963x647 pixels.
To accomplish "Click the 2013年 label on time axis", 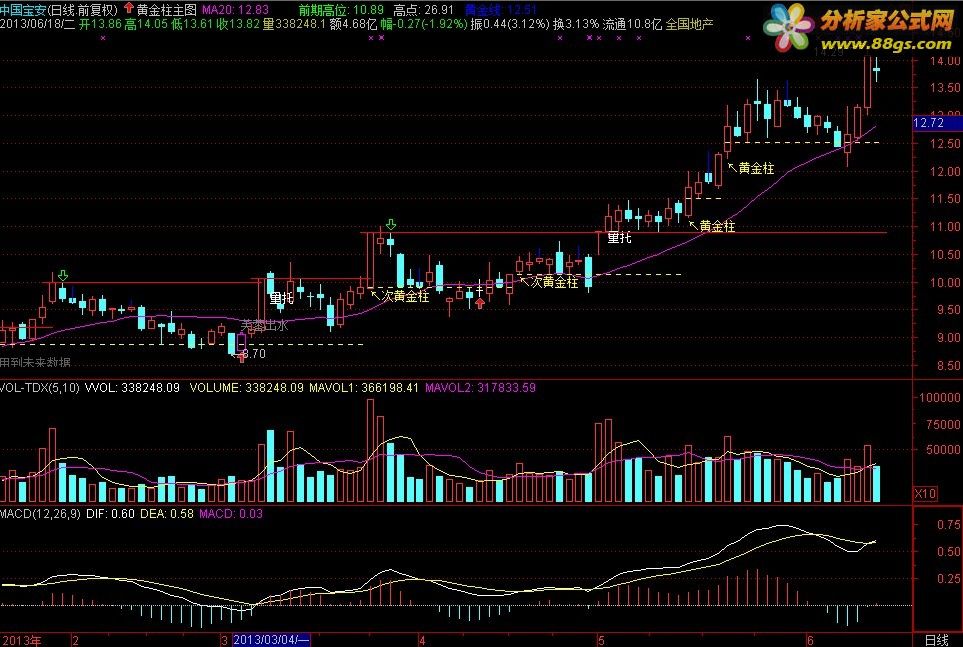I will point(21,640).
